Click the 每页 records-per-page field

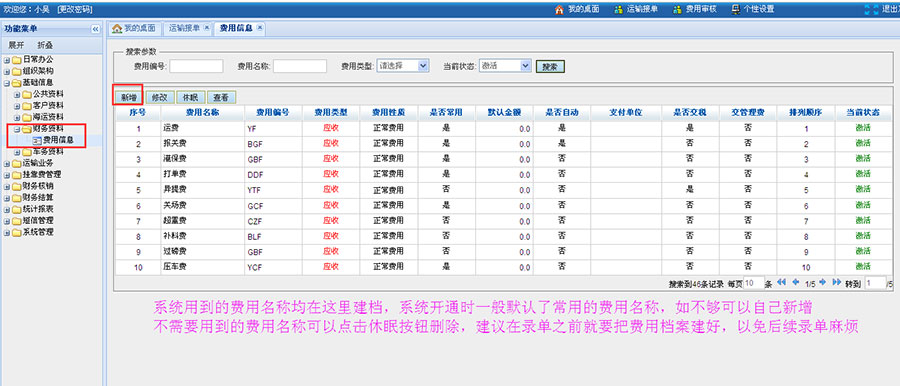point(753,283)
